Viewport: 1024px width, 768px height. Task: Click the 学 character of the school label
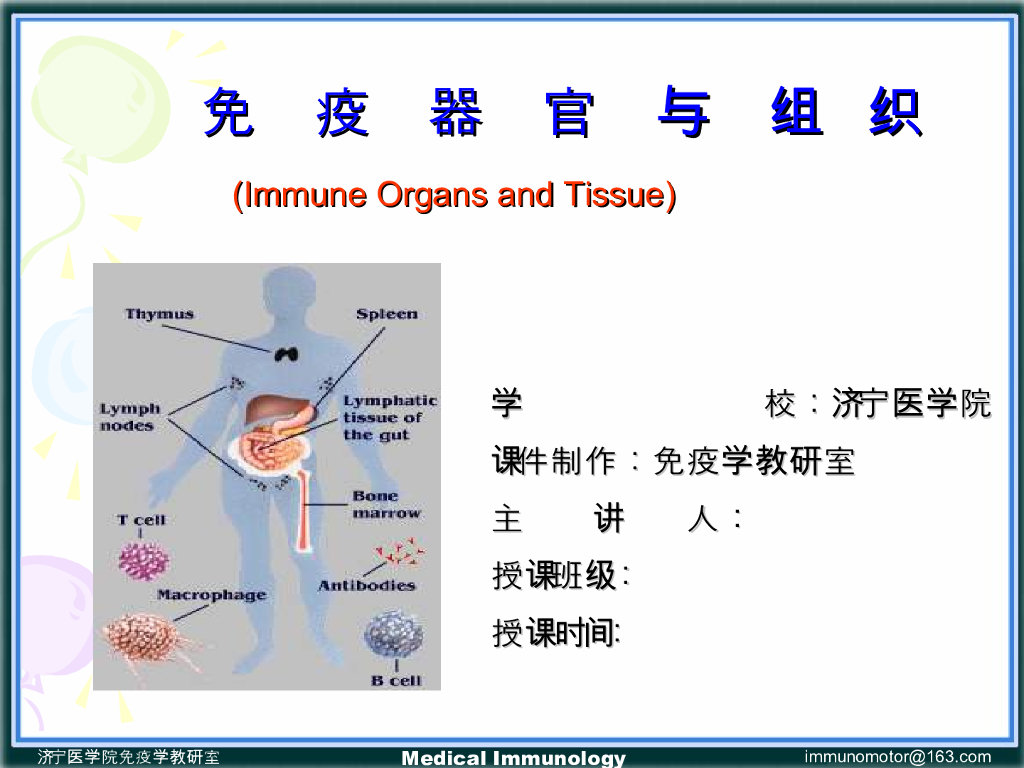[x=507, y=403]
